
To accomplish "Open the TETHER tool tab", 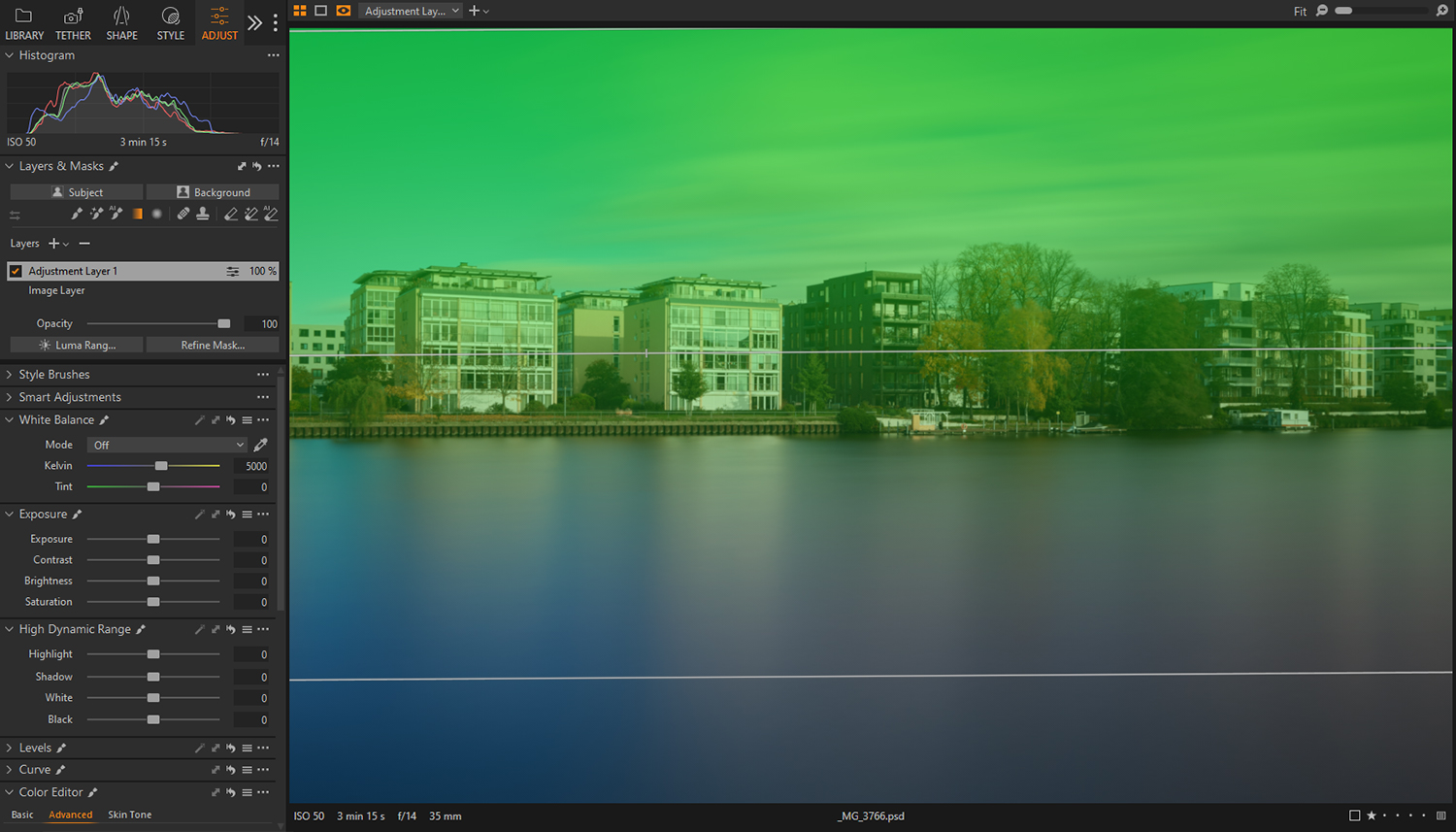I will coord(73,22).
